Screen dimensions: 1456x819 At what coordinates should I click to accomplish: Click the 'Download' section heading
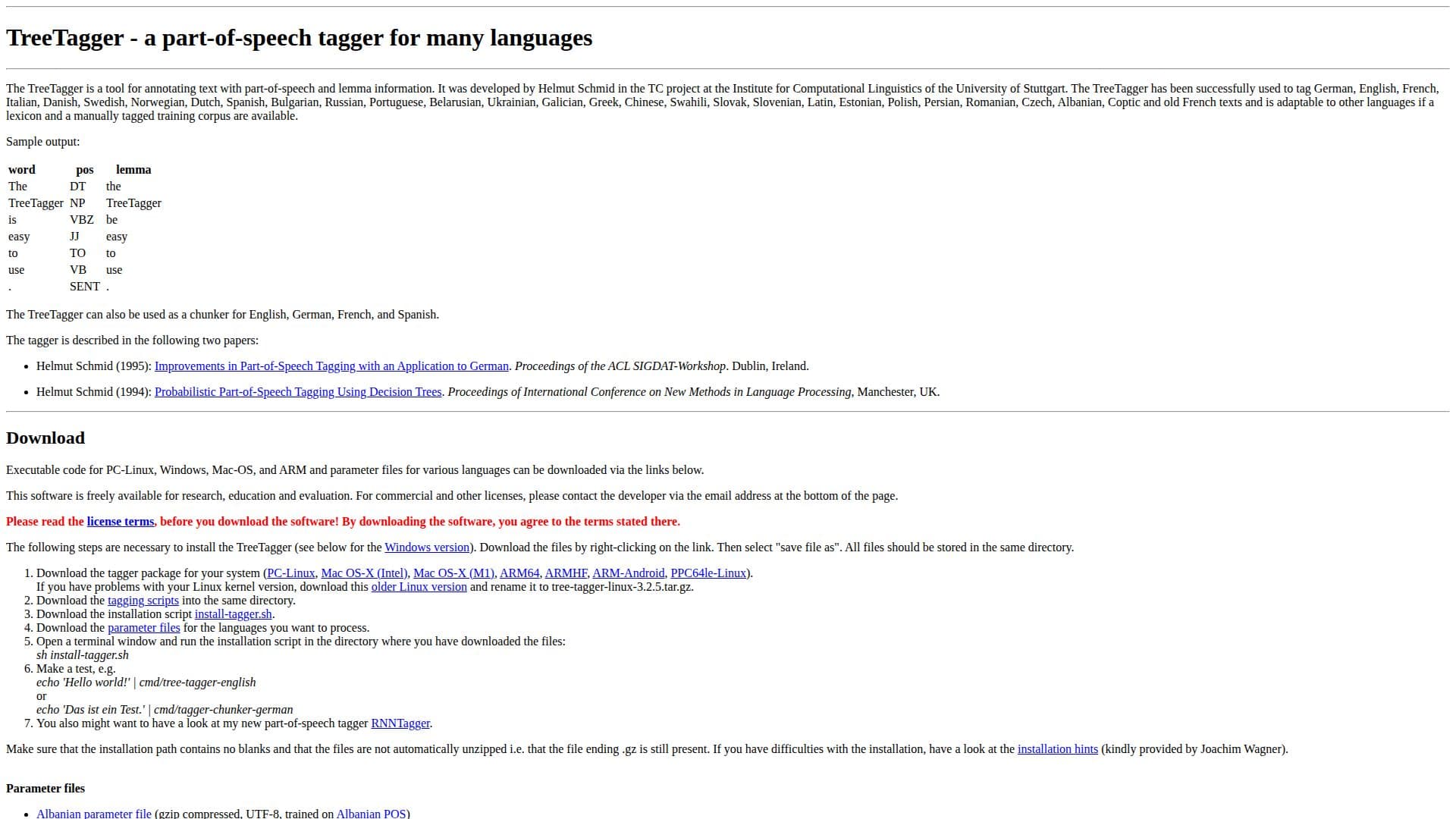pyautogui.click(x=45, y=438)
